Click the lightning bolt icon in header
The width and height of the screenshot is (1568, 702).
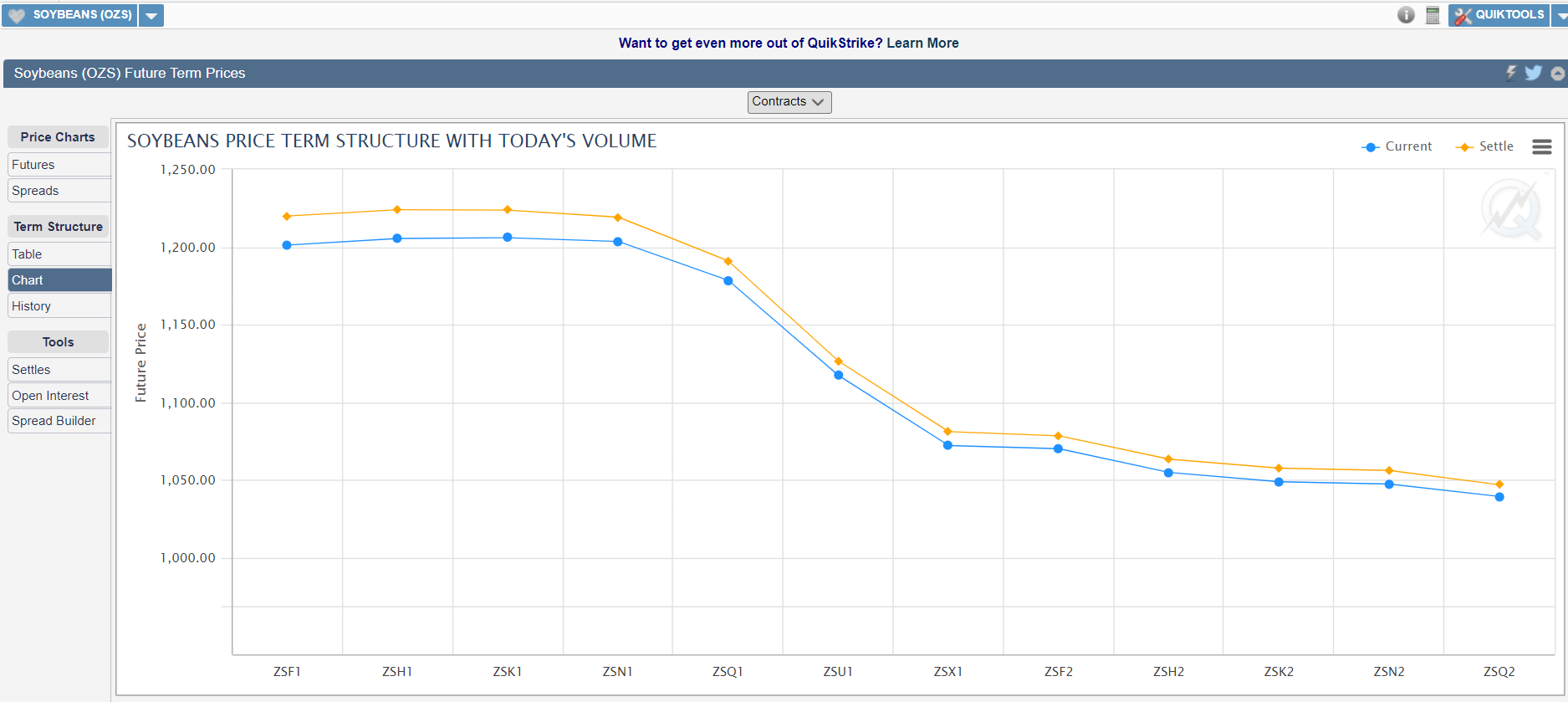pyautogui.click(x=1511, y=73)
